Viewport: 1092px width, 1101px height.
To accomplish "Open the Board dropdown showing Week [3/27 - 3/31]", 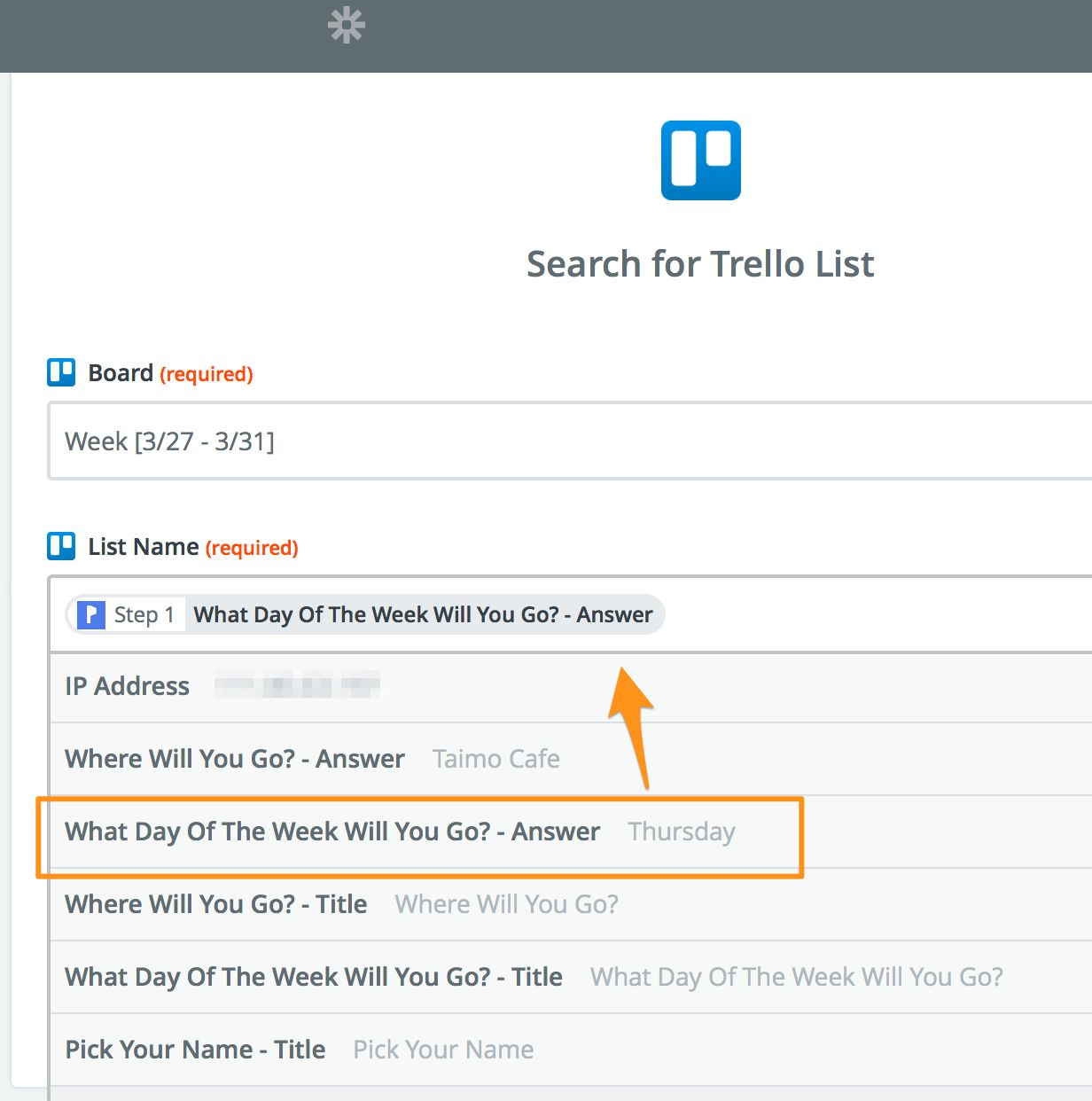I will [570, 441].
